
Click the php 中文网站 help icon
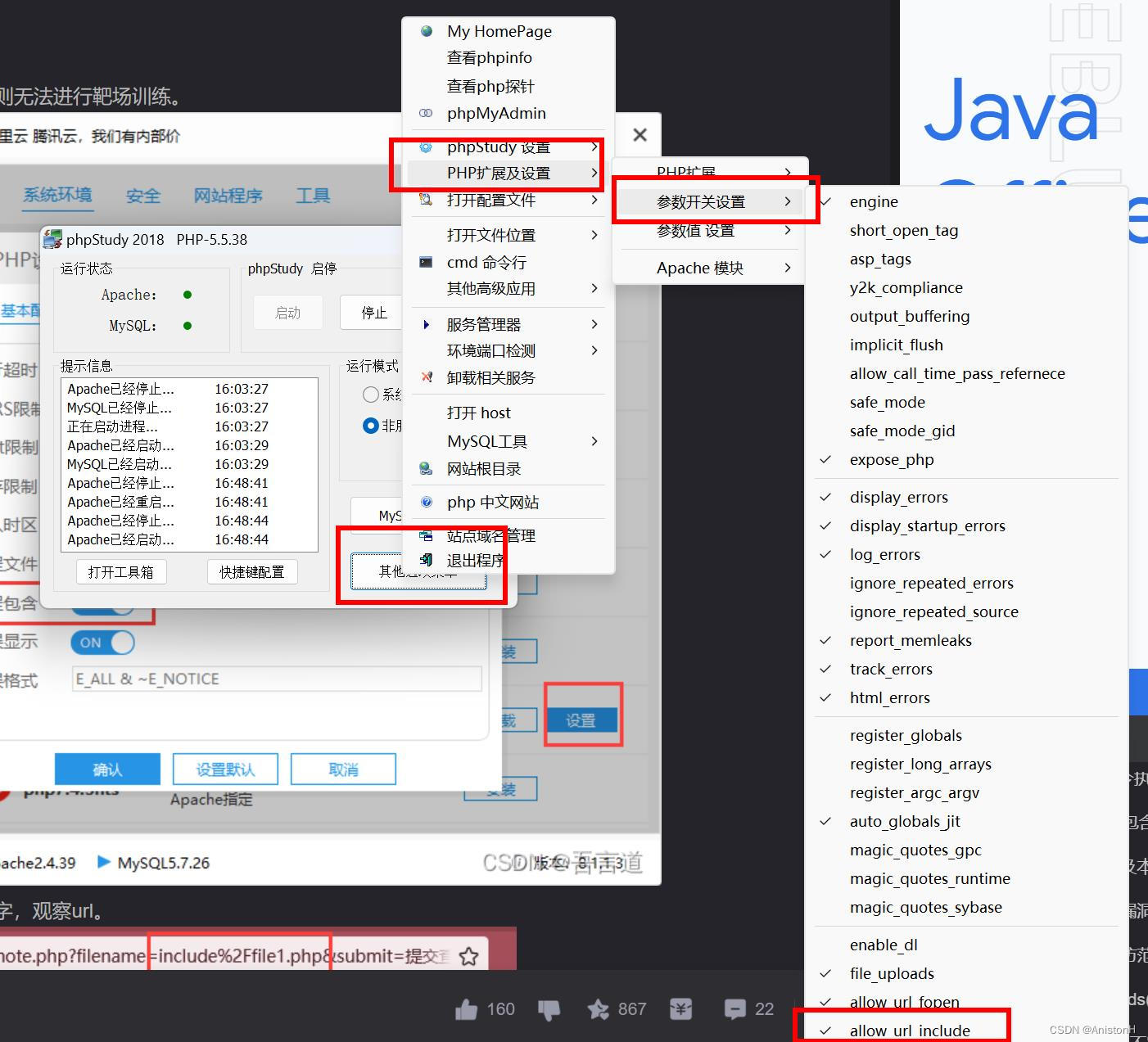pos(426,502)
